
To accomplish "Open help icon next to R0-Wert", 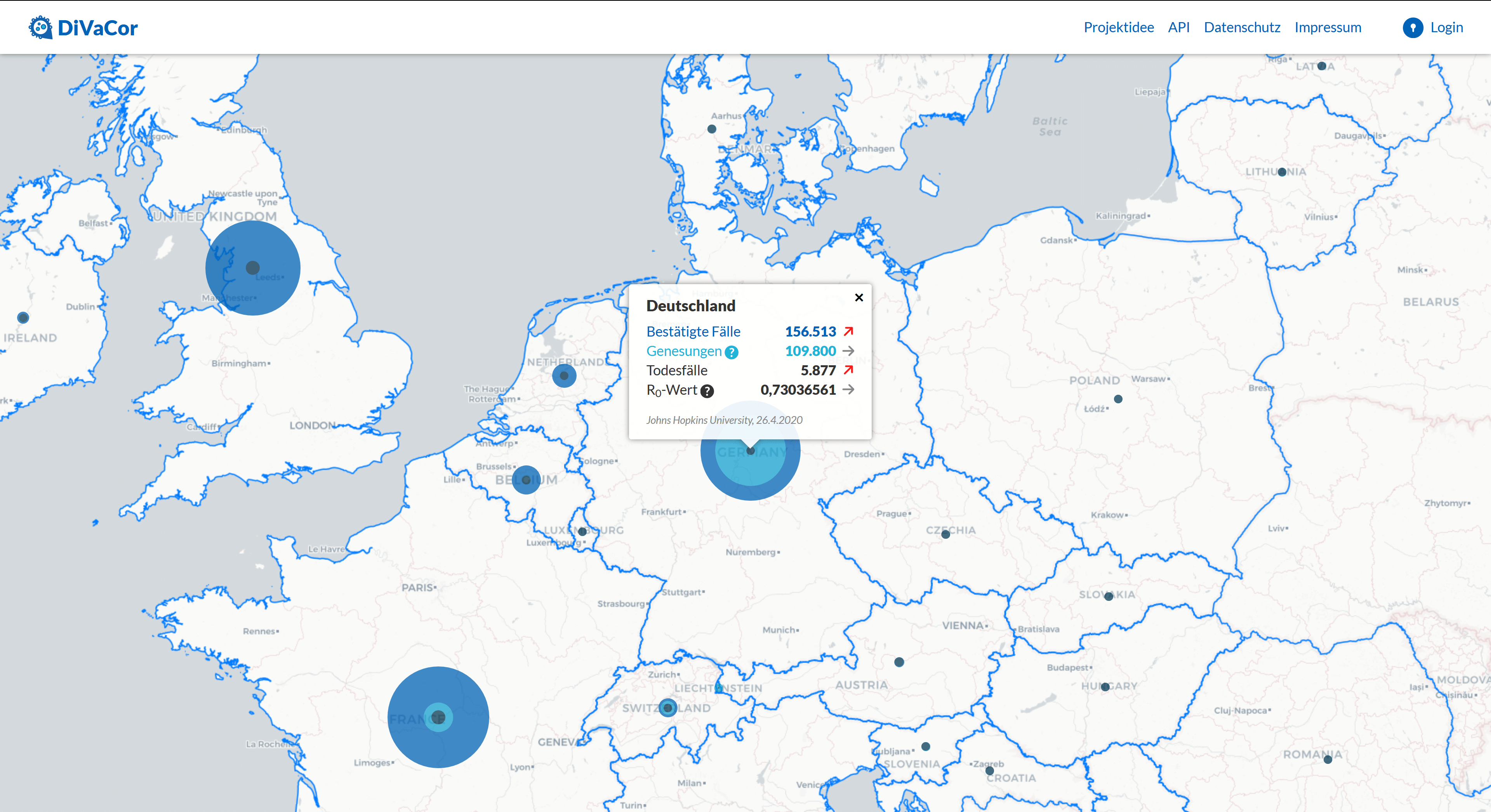I will coord(707,391).
